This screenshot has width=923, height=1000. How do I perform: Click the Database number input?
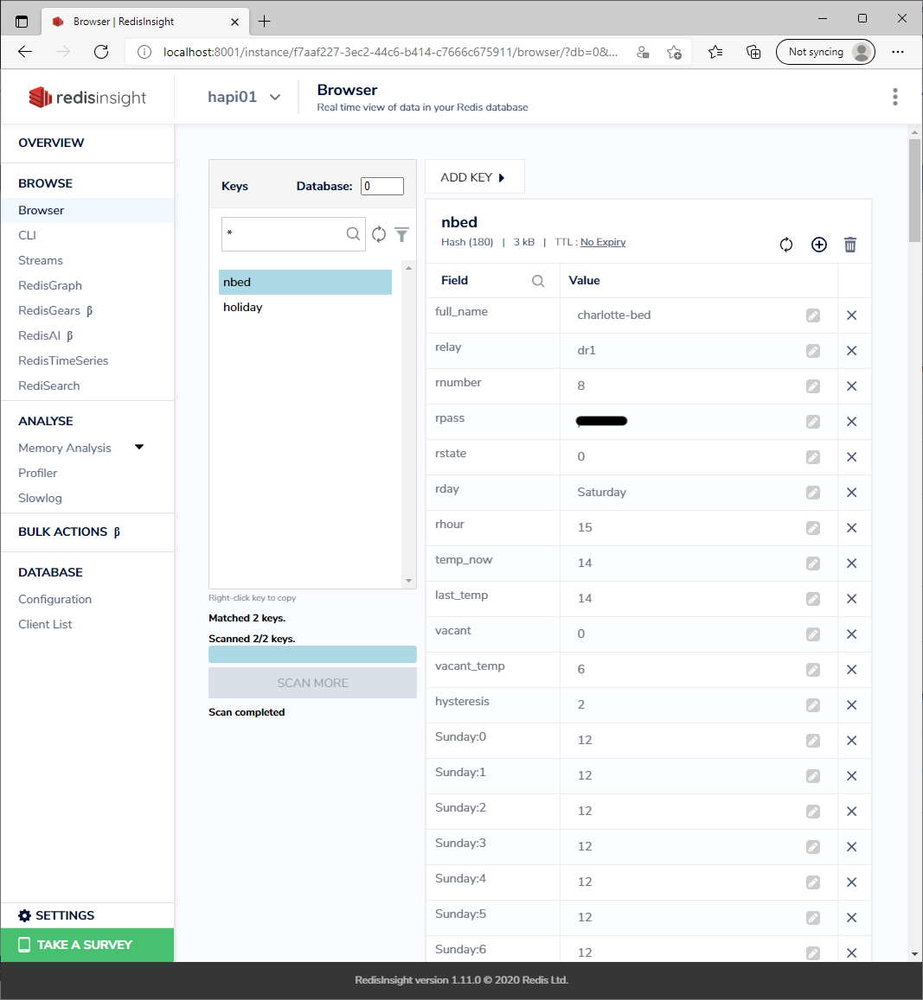[382, 186]
